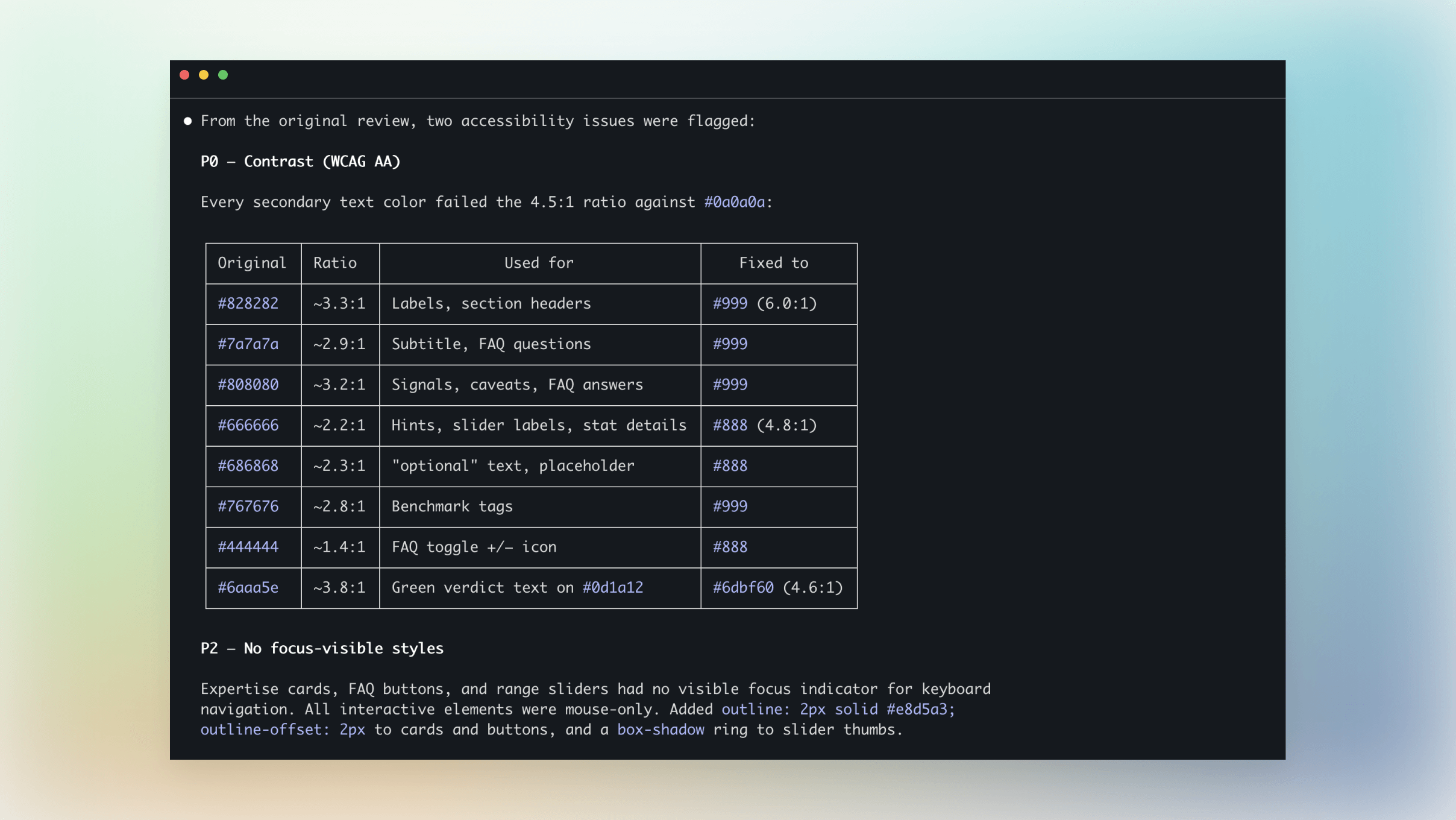The image size is (1456, 820).
Task: Click the bullet point before the first paragraph
Action: click(x=187, y=121)
